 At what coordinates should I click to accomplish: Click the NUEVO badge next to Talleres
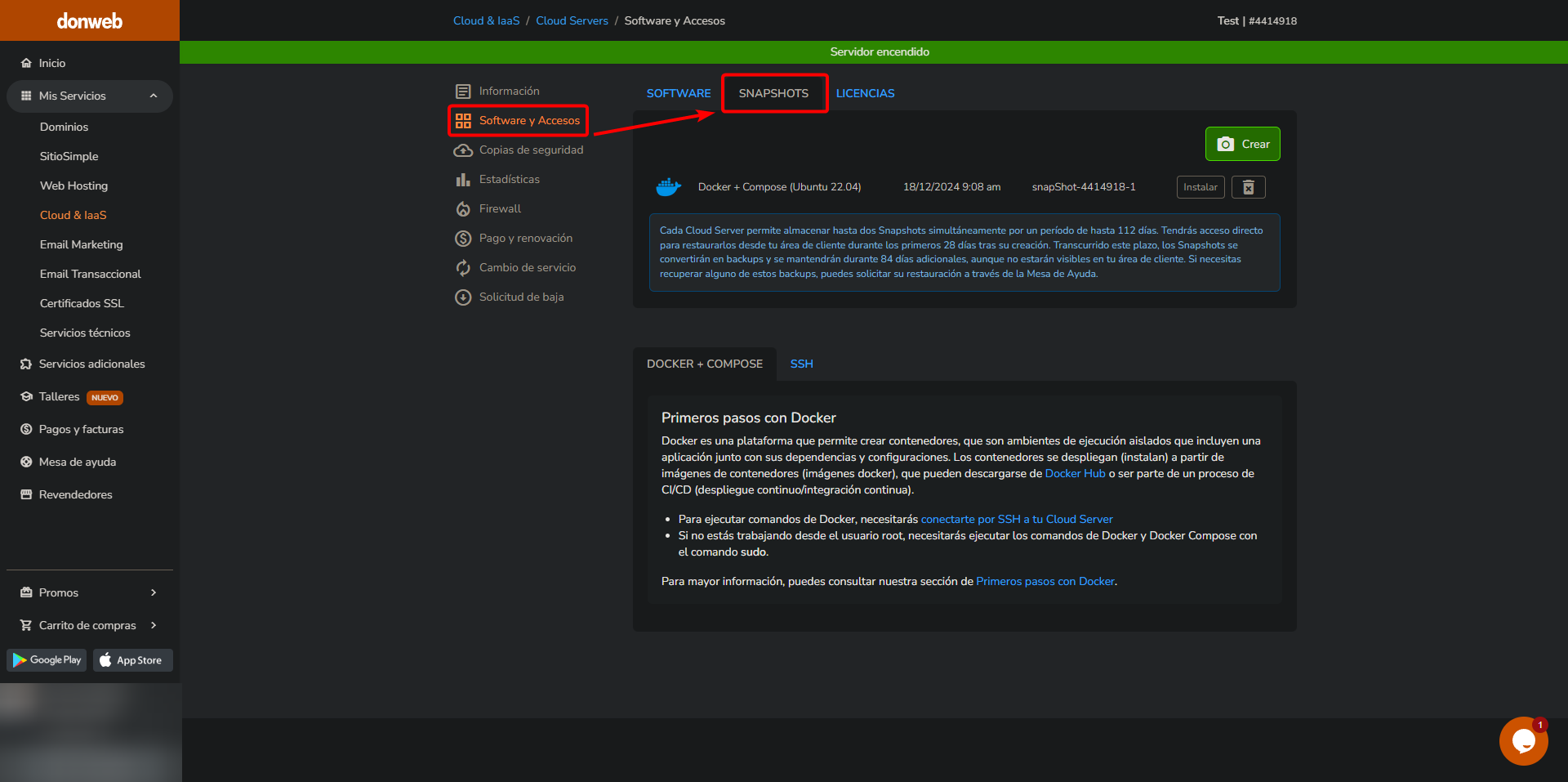click(x=105, y=397)
